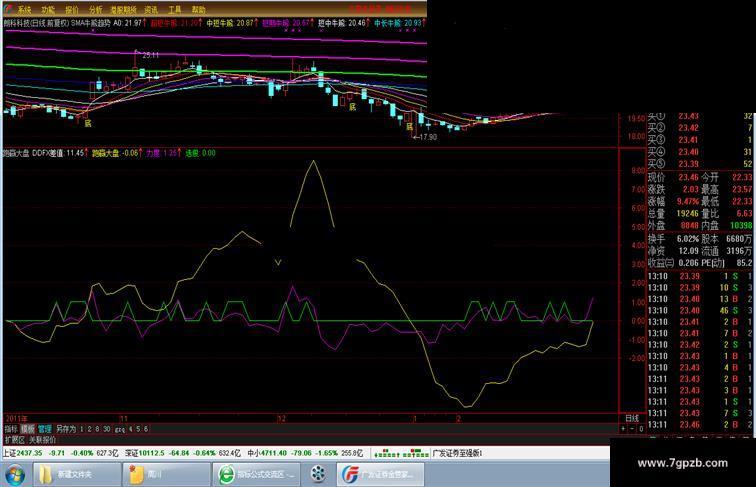Click the market breadth bar icons in status bar
Screen dimensions: 756x487
point(402,453)
